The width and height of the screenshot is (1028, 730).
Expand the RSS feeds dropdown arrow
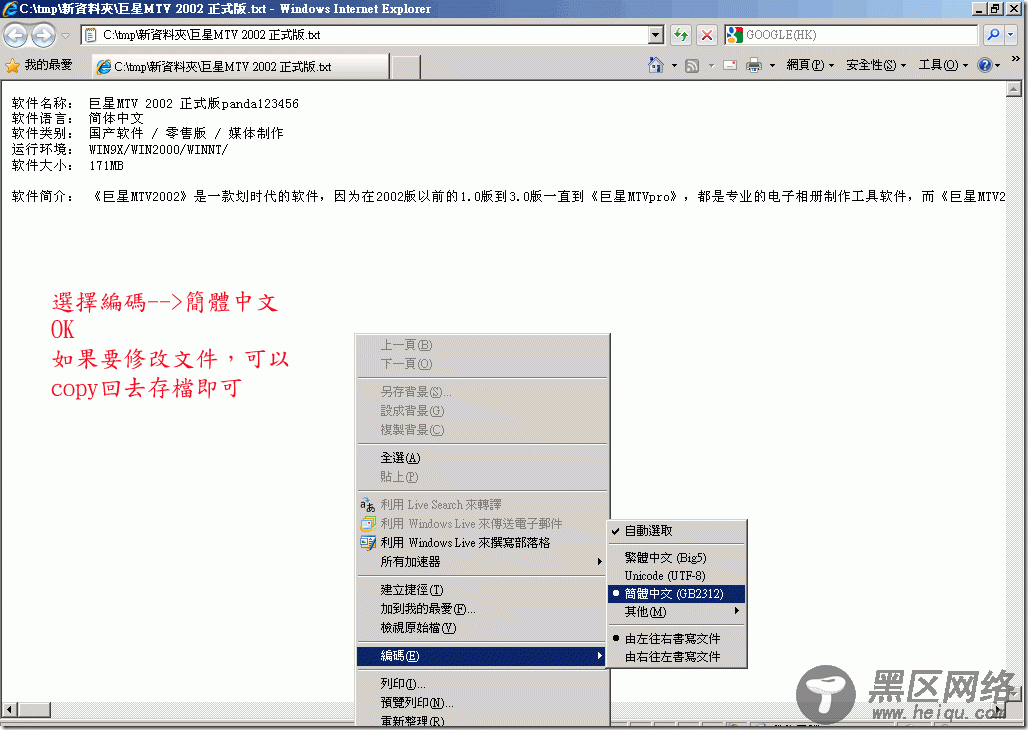(x=711, y=66)
